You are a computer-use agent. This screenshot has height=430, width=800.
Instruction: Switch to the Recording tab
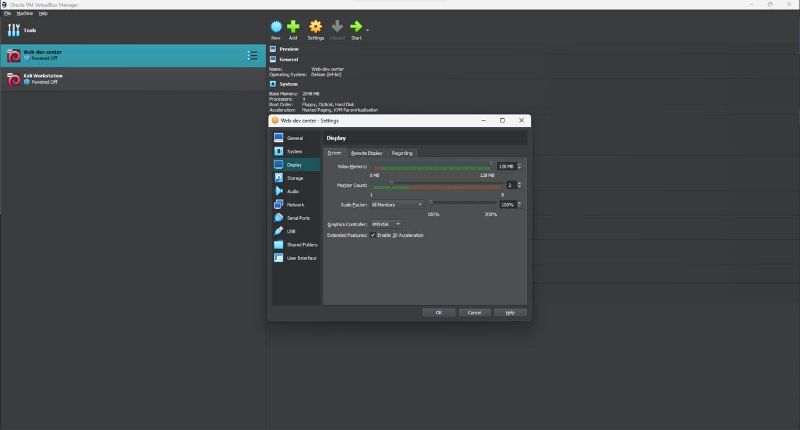tap(402, 153)
